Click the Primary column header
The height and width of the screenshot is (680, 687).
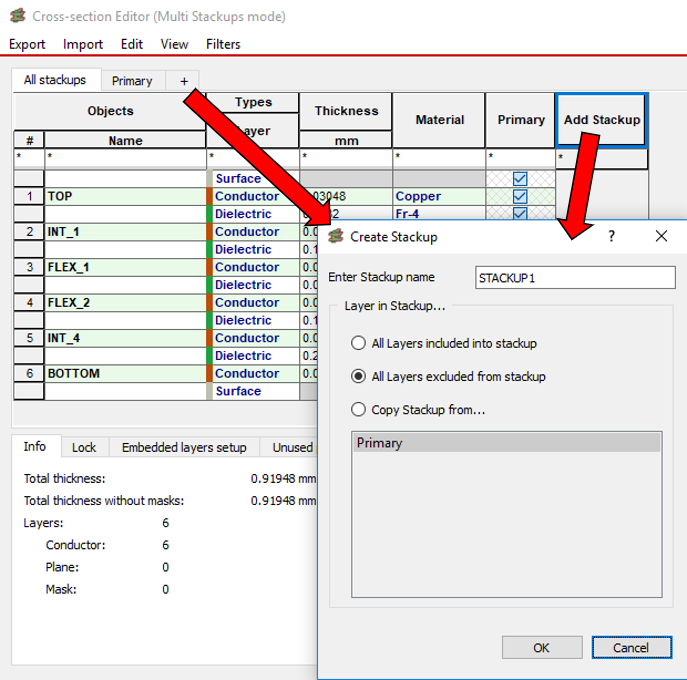click(x=521, y=120)
